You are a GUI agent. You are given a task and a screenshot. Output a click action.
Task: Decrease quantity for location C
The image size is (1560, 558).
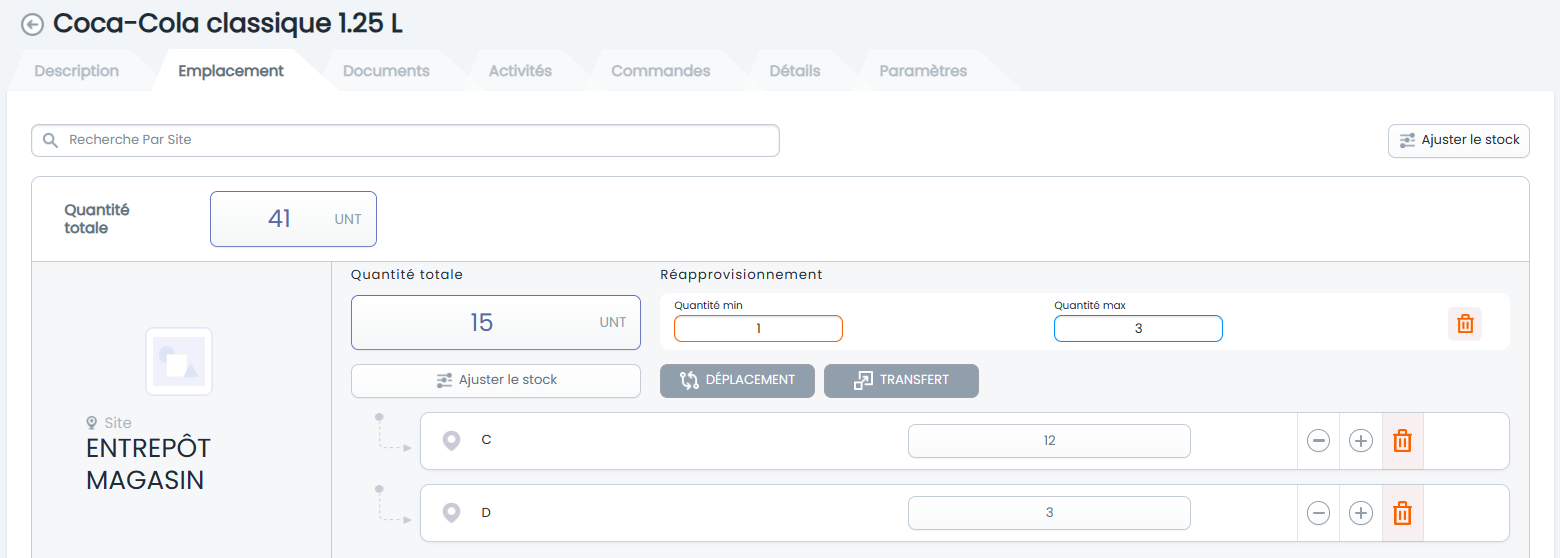point(1319,441)
